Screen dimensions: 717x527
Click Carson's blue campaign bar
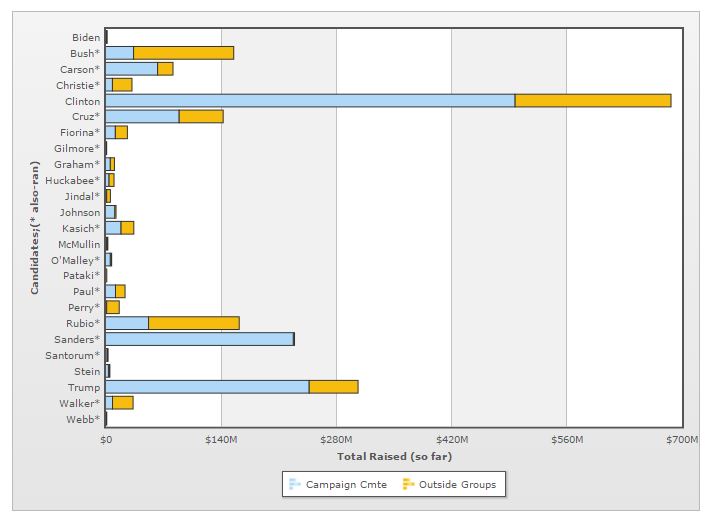131,69
